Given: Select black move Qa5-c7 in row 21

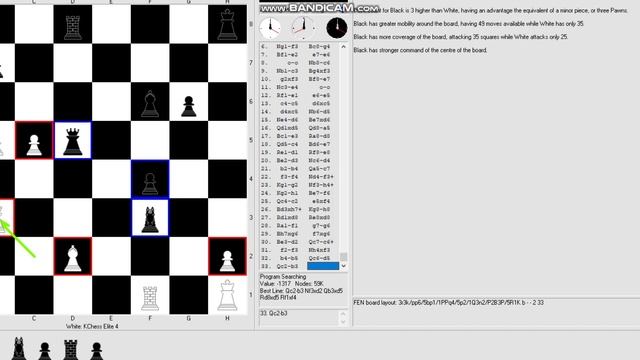Looking at the screenshot, I should point(320,168).
